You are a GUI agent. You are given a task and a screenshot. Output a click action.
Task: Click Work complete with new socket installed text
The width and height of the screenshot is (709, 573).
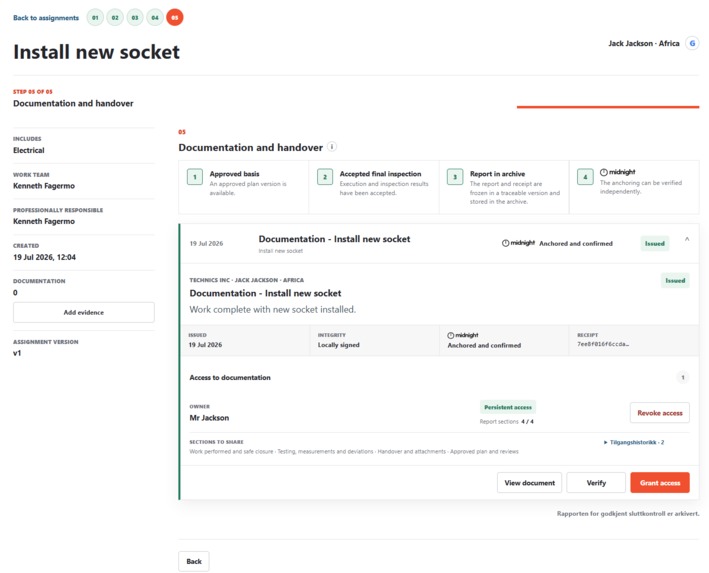273,309
